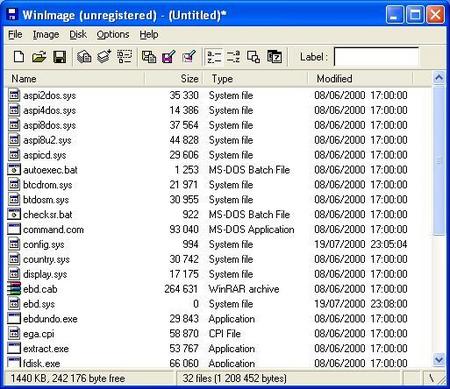Click the Save floppy disk icon
The height and width of the screenshot is (389, 450).
tap(59, 57)
